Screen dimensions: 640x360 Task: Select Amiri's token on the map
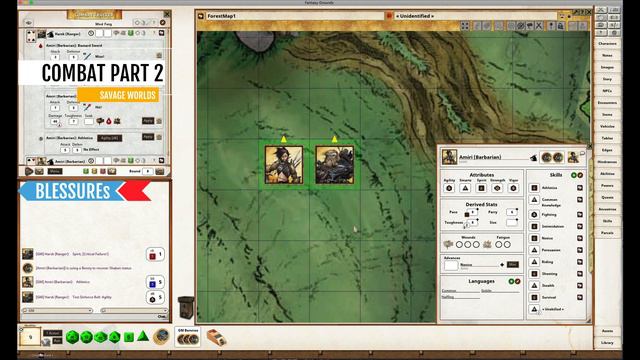[x=284, y=165]
